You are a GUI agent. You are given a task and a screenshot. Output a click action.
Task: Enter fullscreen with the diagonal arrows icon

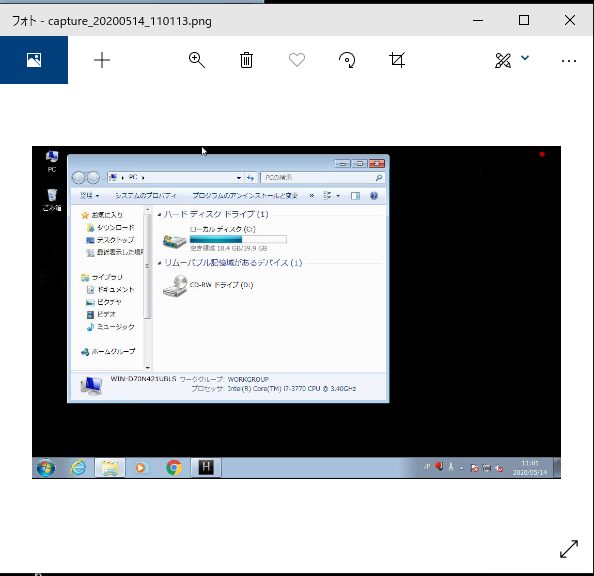coord(569,549)
